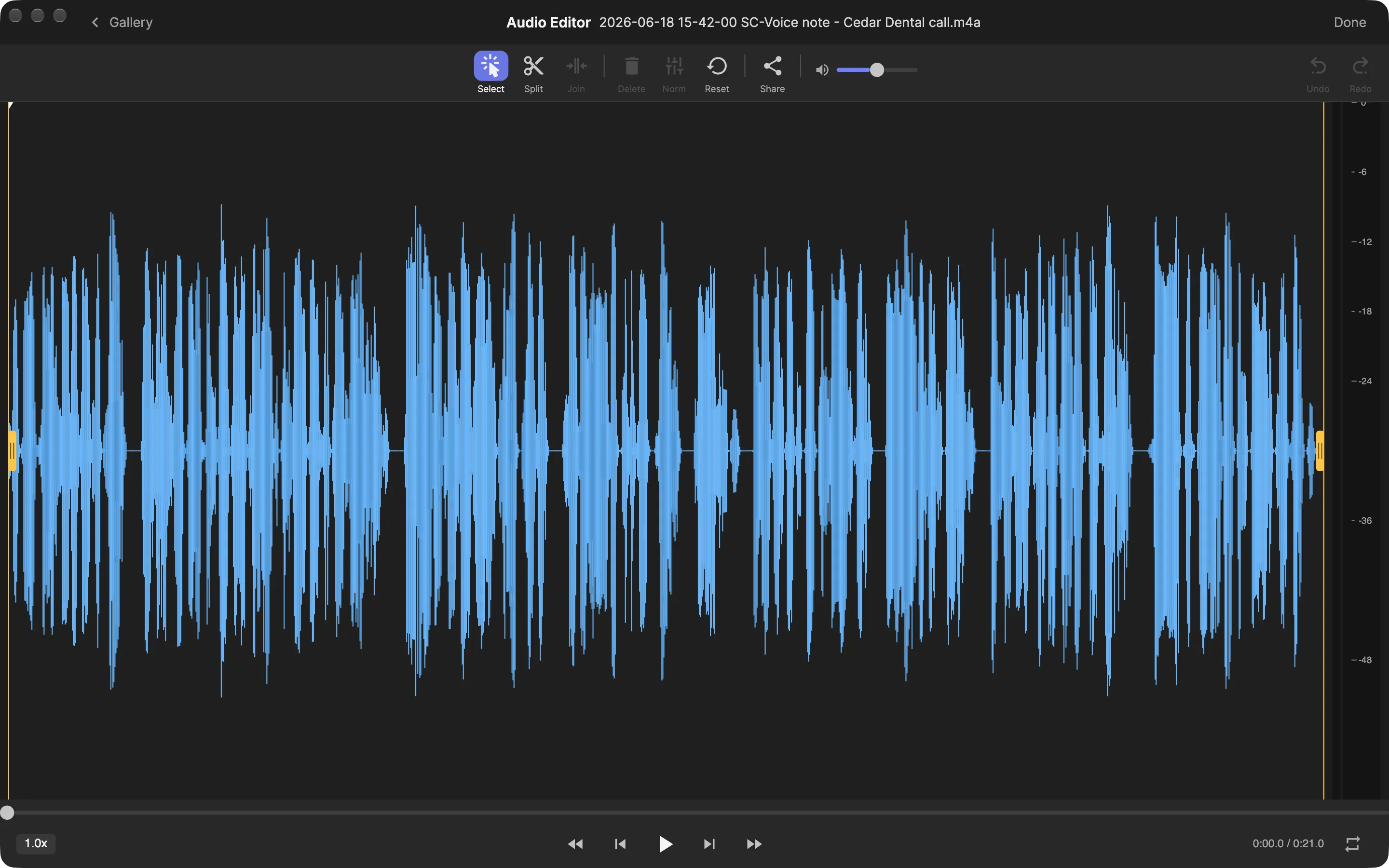Click the playback progress scrubber knob
The image size is (1389, 868).
[7, 813]
